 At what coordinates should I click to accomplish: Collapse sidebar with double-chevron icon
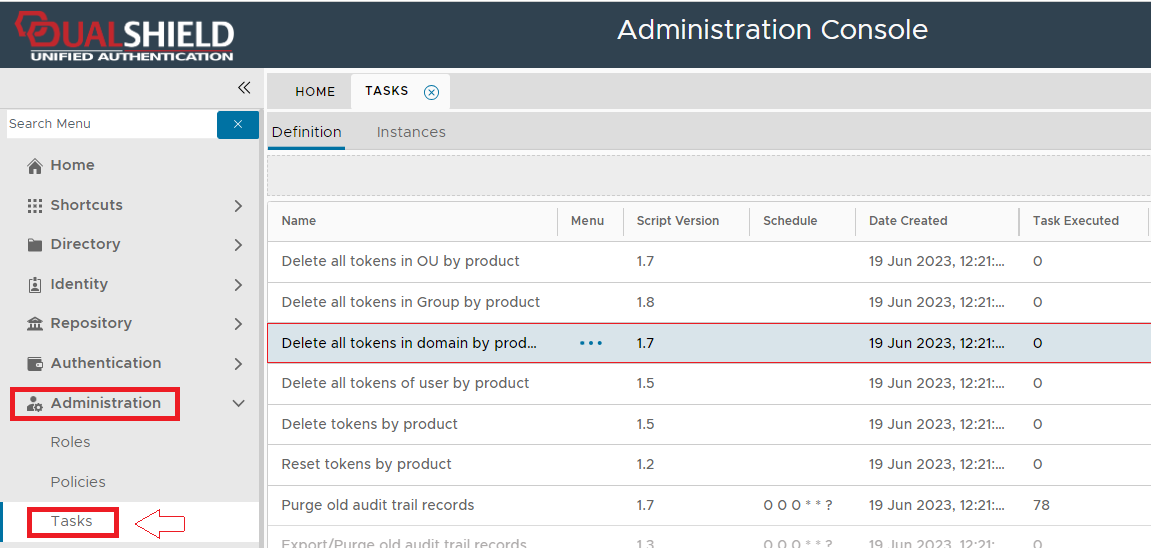243,88
